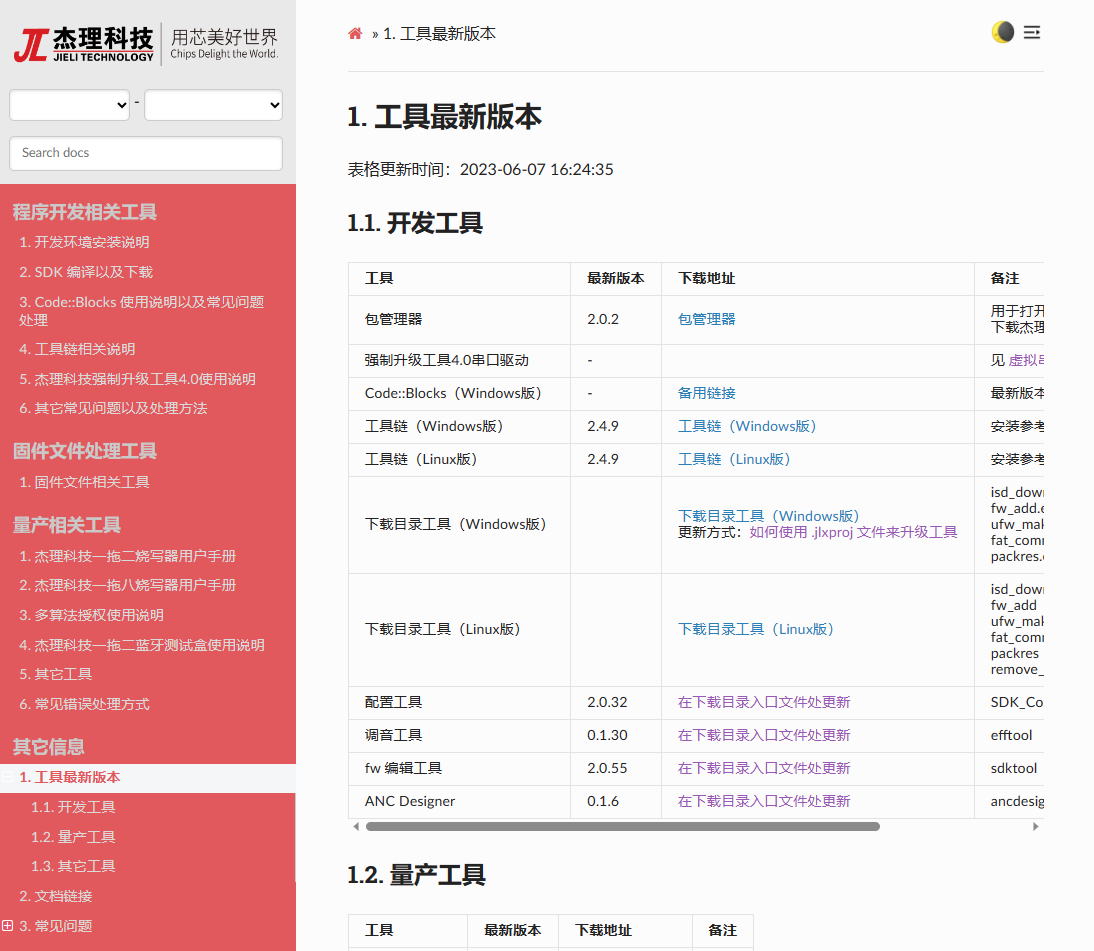Open 5. 杰理科技强制升级工具4.0使用说明 in sidebar
The image size is (1094, 951).
tap(137, 379)
